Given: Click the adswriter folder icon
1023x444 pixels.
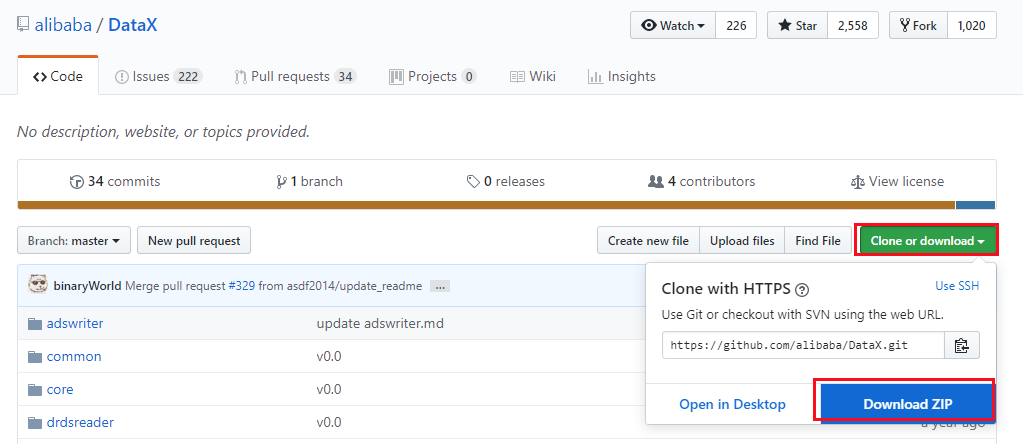Looking at the screenshot, I should (35, 323).
